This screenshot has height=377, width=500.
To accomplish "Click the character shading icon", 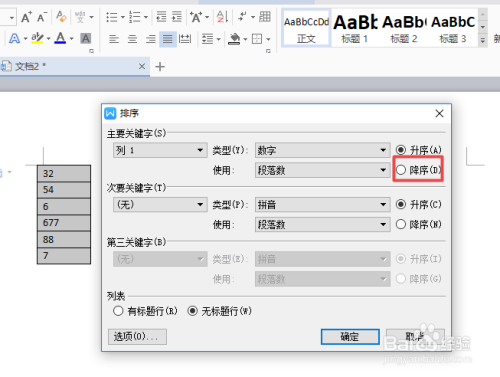I will (x=86, y=39).
